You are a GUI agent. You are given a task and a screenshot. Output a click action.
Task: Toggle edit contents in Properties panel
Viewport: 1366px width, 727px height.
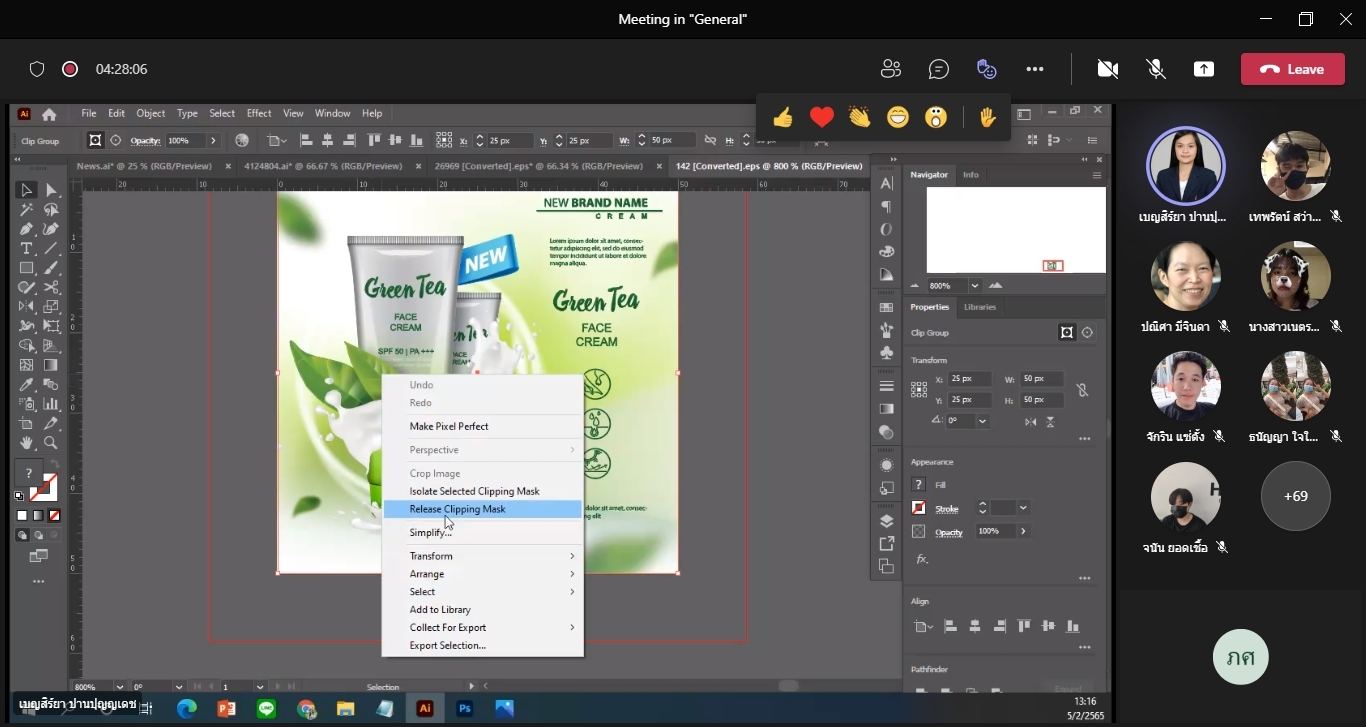coord(1087,333)
